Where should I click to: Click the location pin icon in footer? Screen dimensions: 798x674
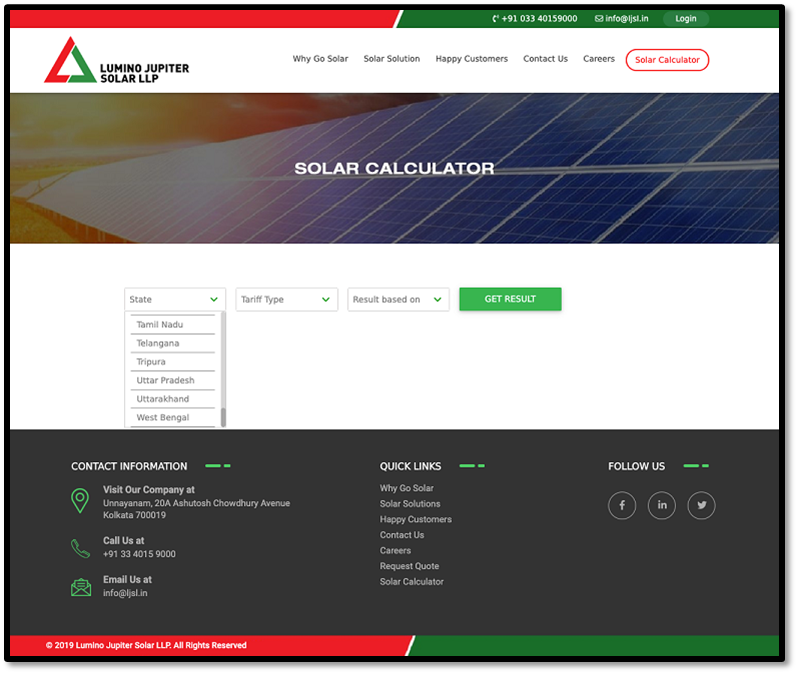tap(80, 501)
